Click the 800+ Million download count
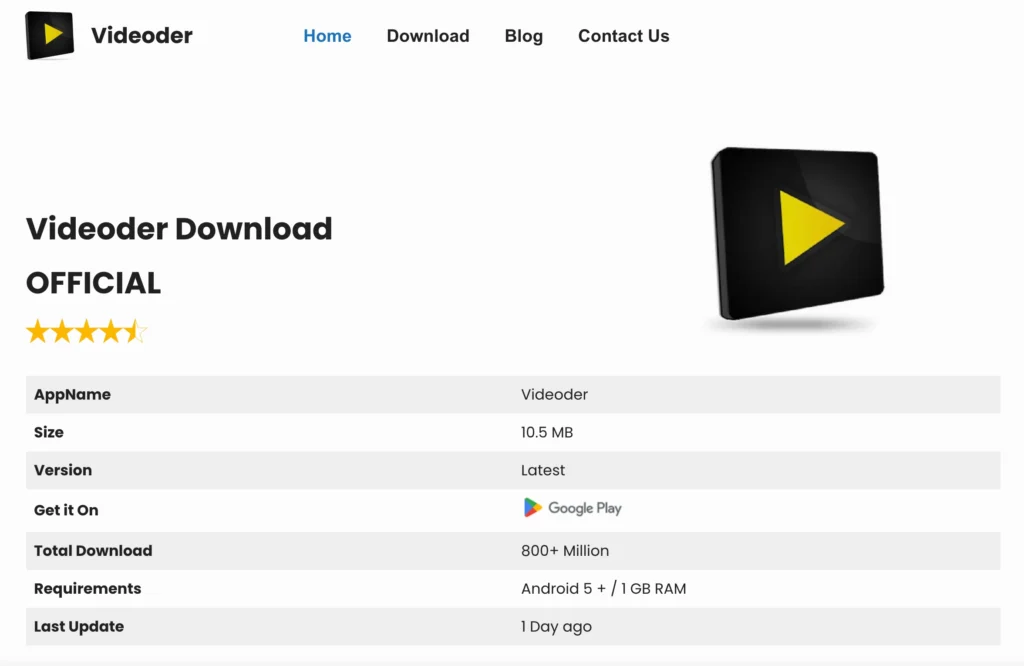The height and width of the screenshot is (666, 1024). click(x=564, y=550)
